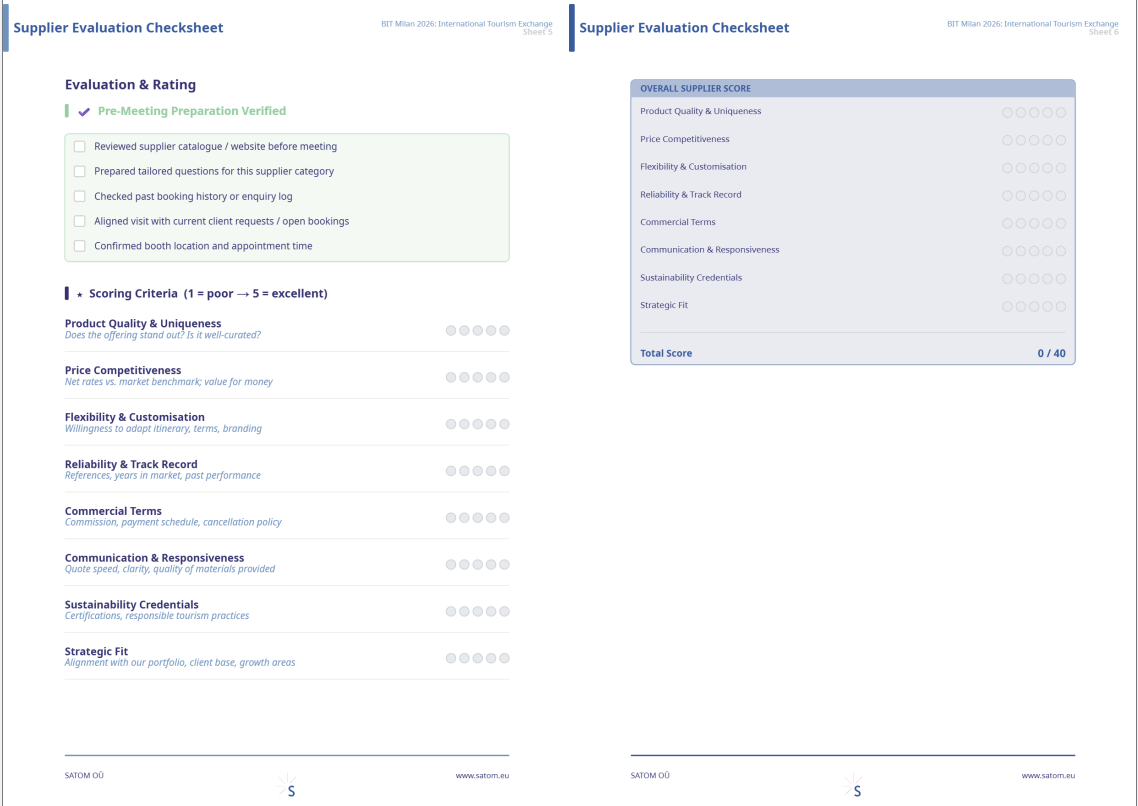Set Communication & Responsiveness to 1 in Scoring Criteria

pos(451,564)
